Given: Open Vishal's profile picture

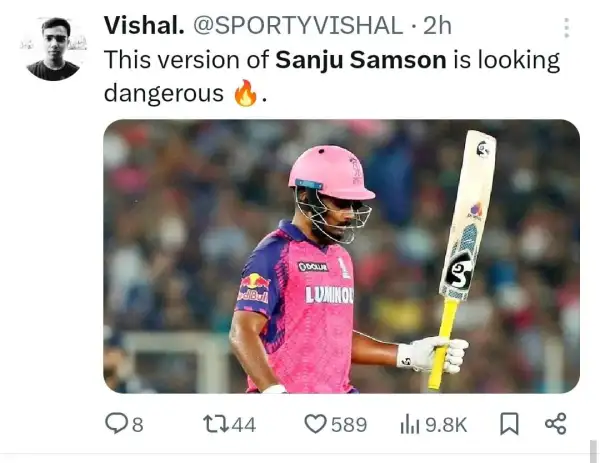Looking at the screenshot, I should (53, 49).
